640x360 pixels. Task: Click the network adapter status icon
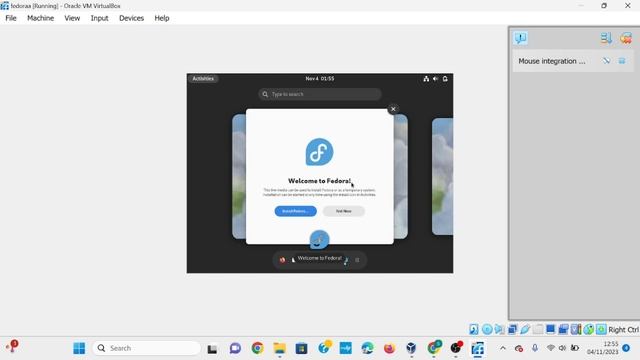512,329
